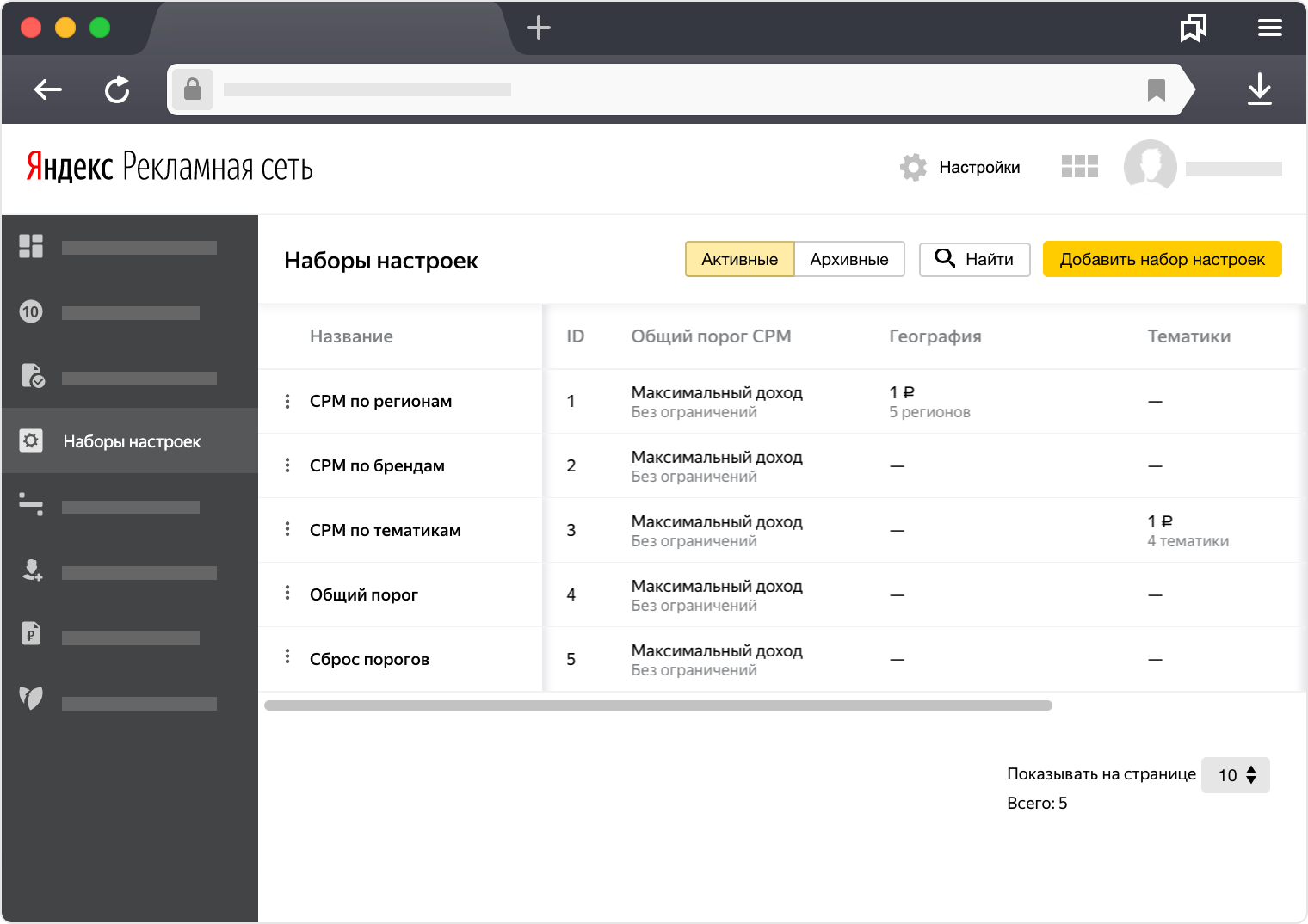Open the document with checkmark sidebar icon
This screenshot has height=924, width=1308.
(x=33, y=376)
